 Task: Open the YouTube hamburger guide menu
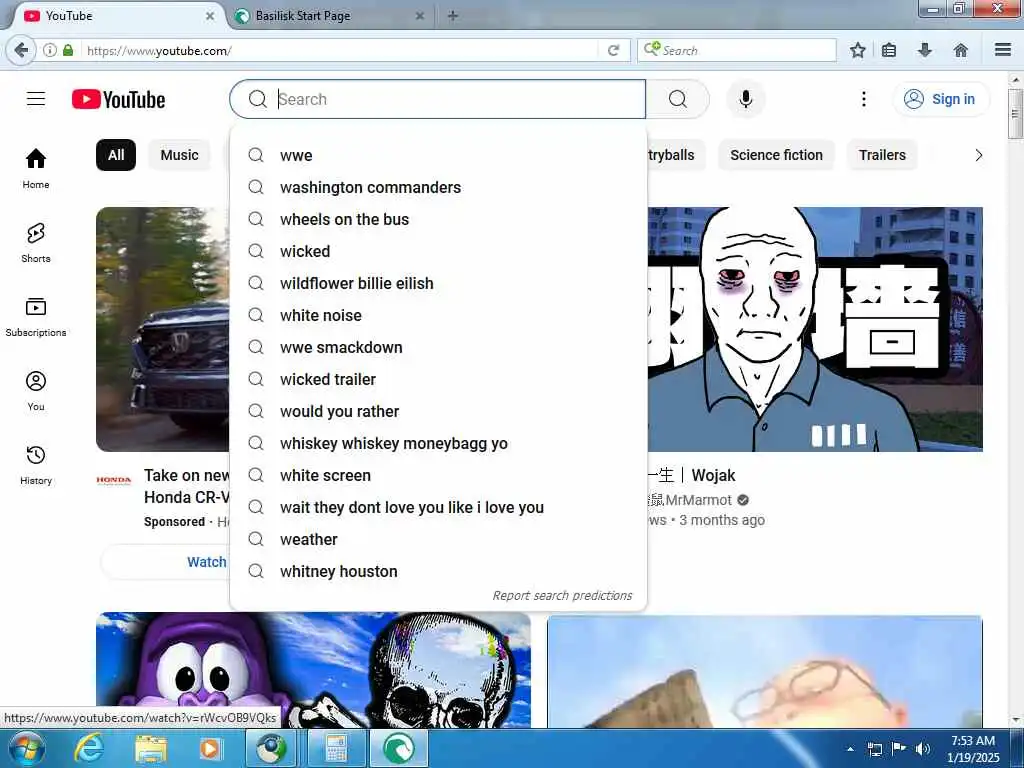36,99
